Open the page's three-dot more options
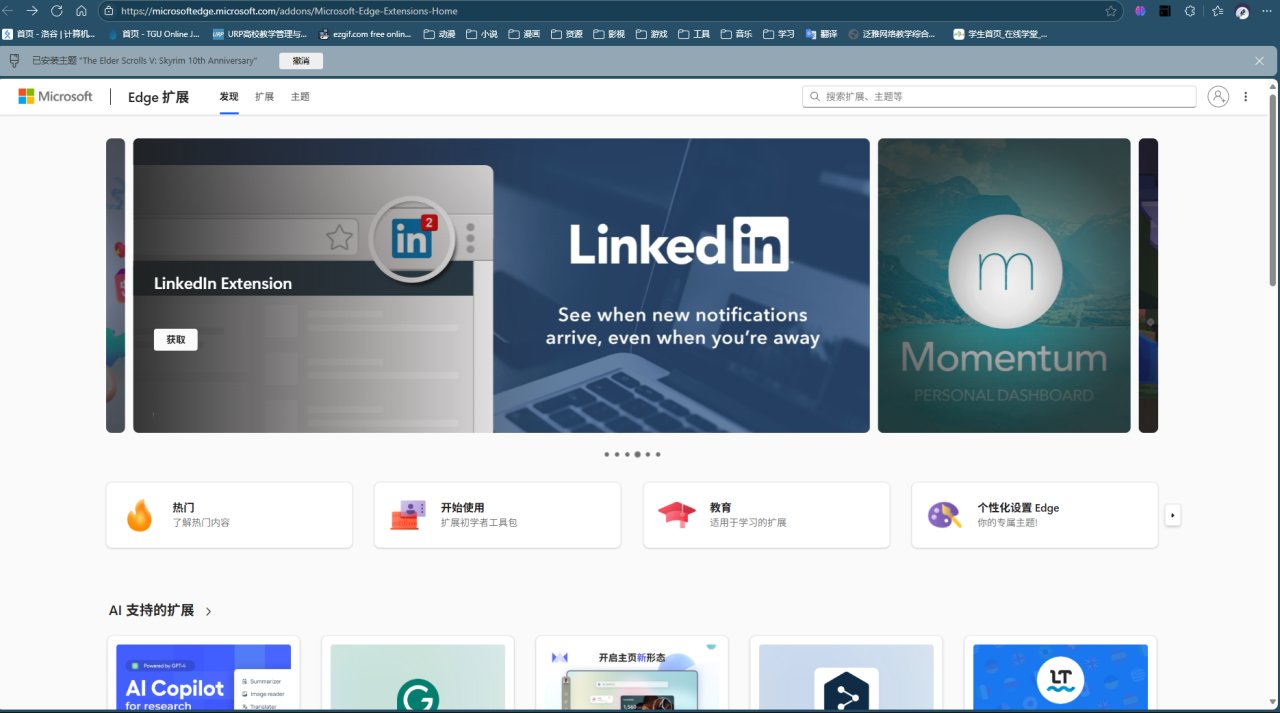Screen dimensions: 1280x713 1245,97
